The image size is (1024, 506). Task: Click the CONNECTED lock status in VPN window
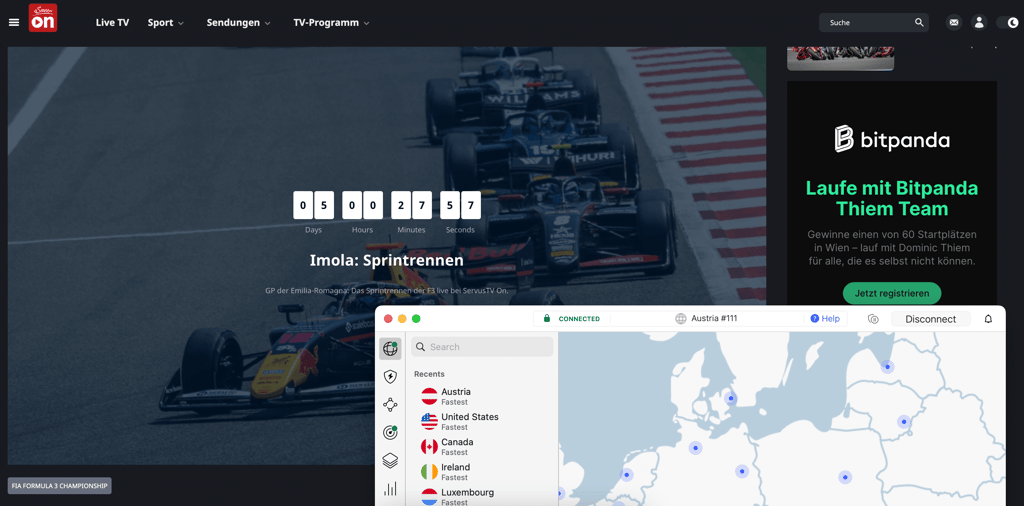pos(571,319)
